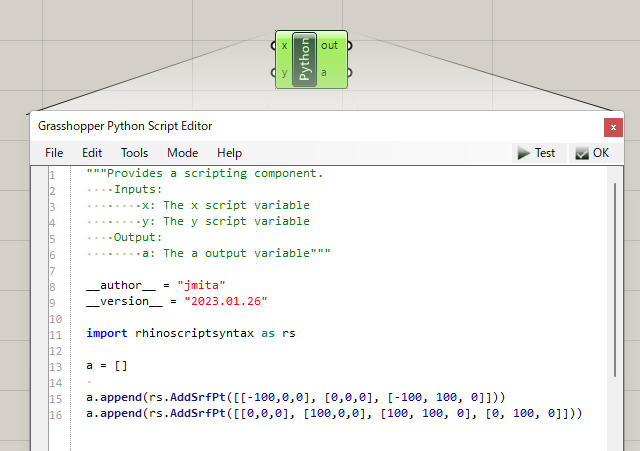
Task: Click the checkmark icon on OK button
Action: coord(581,153)
